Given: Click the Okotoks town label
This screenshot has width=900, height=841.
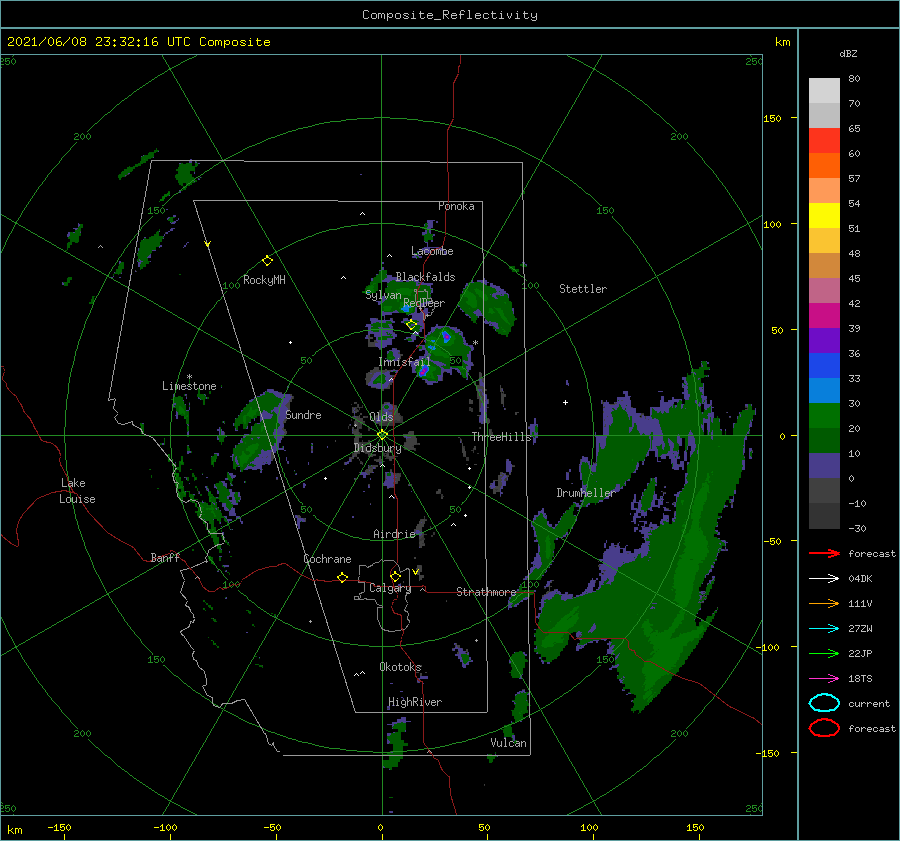Looking at the screenshot, I should click(400, 667).
